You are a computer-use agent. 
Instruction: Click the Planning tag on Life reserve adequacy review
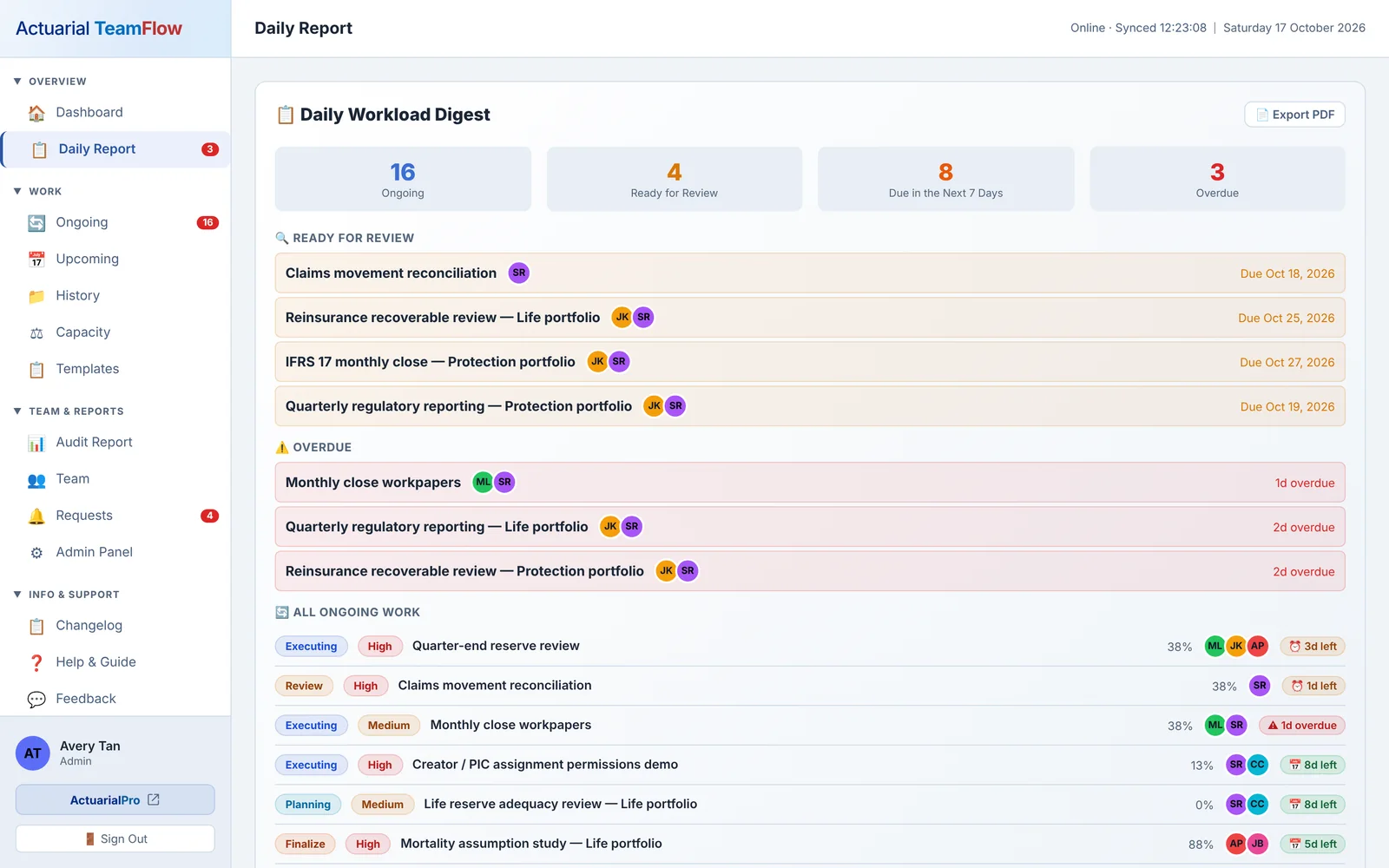pos(308,805)
